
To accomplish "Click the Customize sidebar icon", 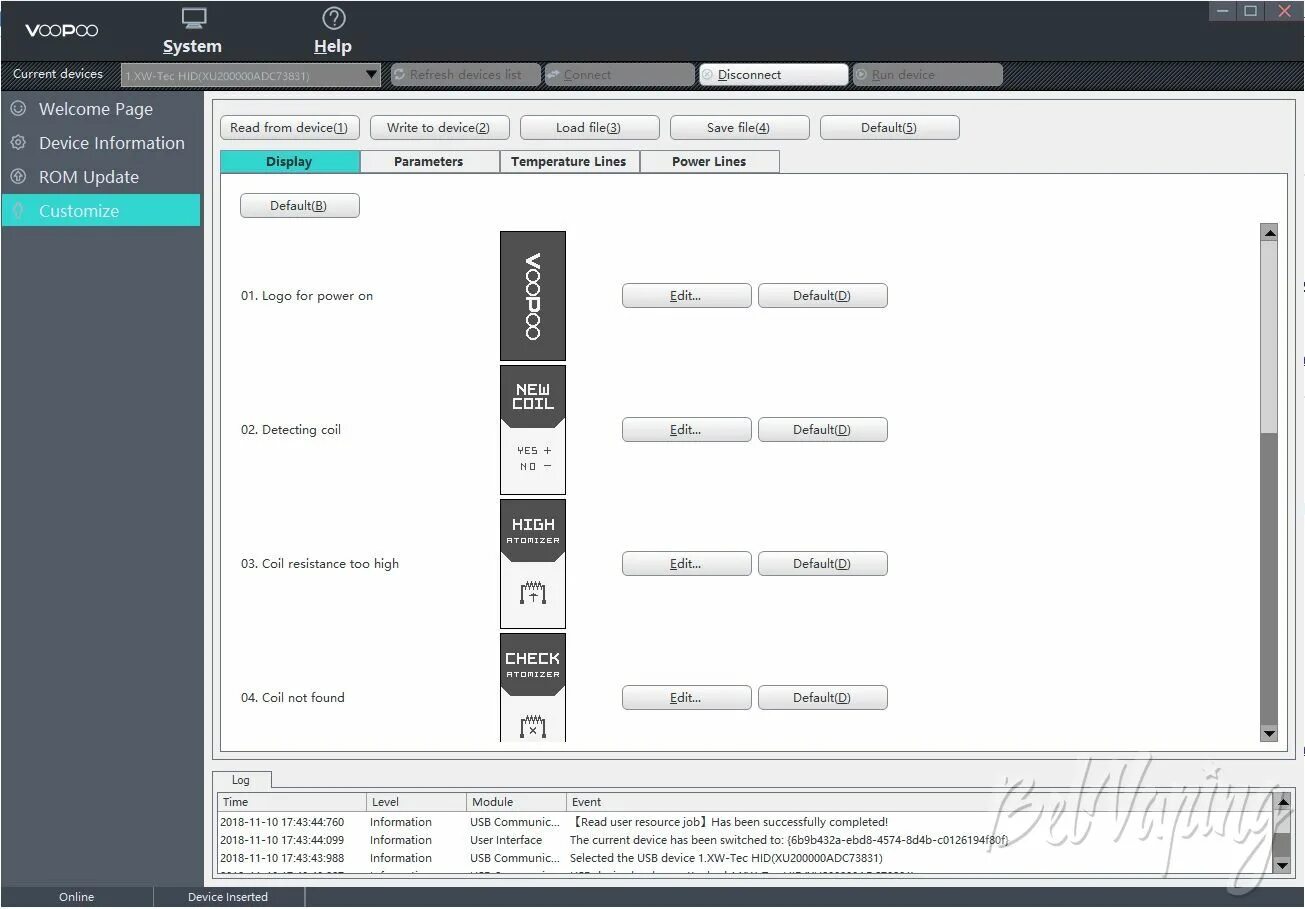I will [18, 210].
